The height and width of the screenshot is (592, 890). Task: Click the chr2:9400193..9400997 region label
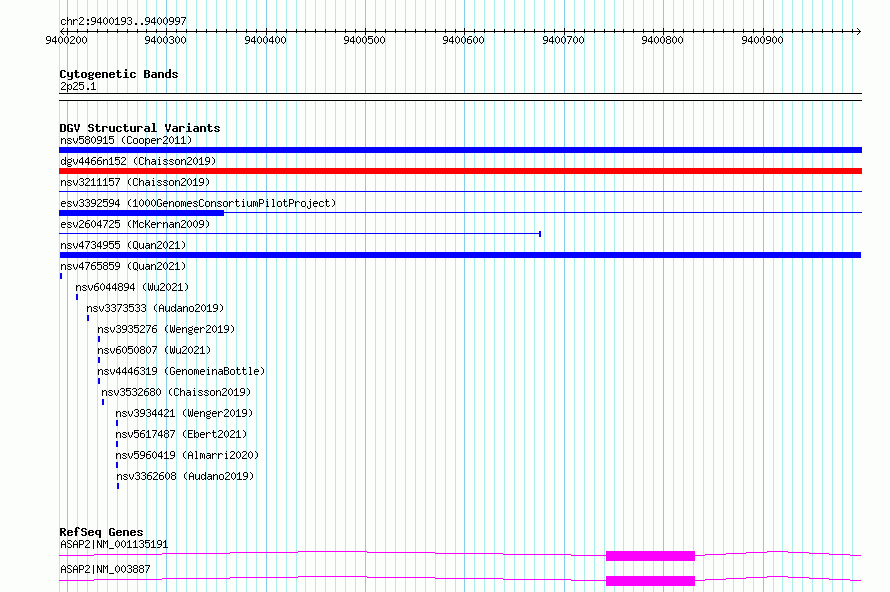(x=123, y=21)
